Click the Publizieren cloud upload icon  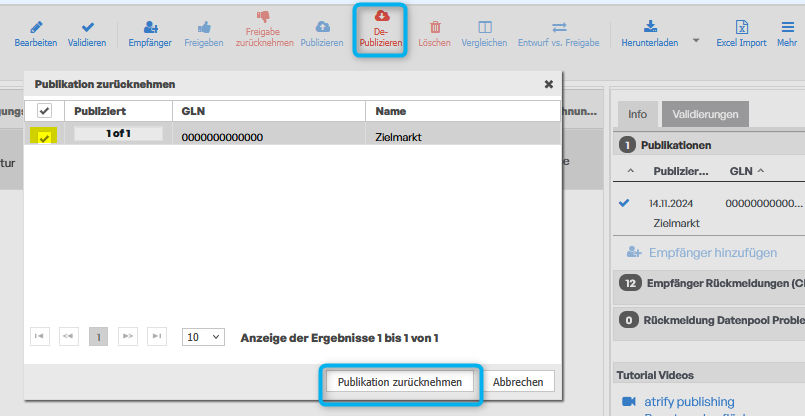coord(322,27)
